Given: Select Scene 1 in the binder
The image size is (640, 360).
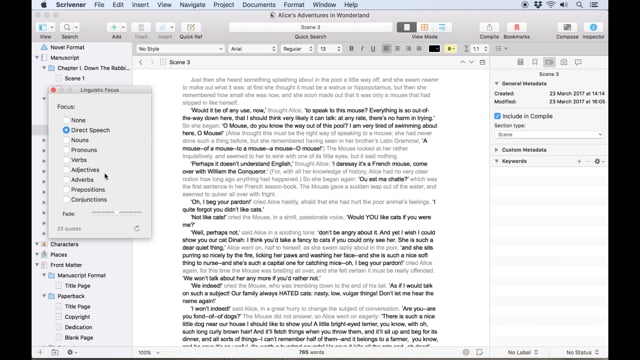Looking at the screenshot, I should click(x=74, y=78).
